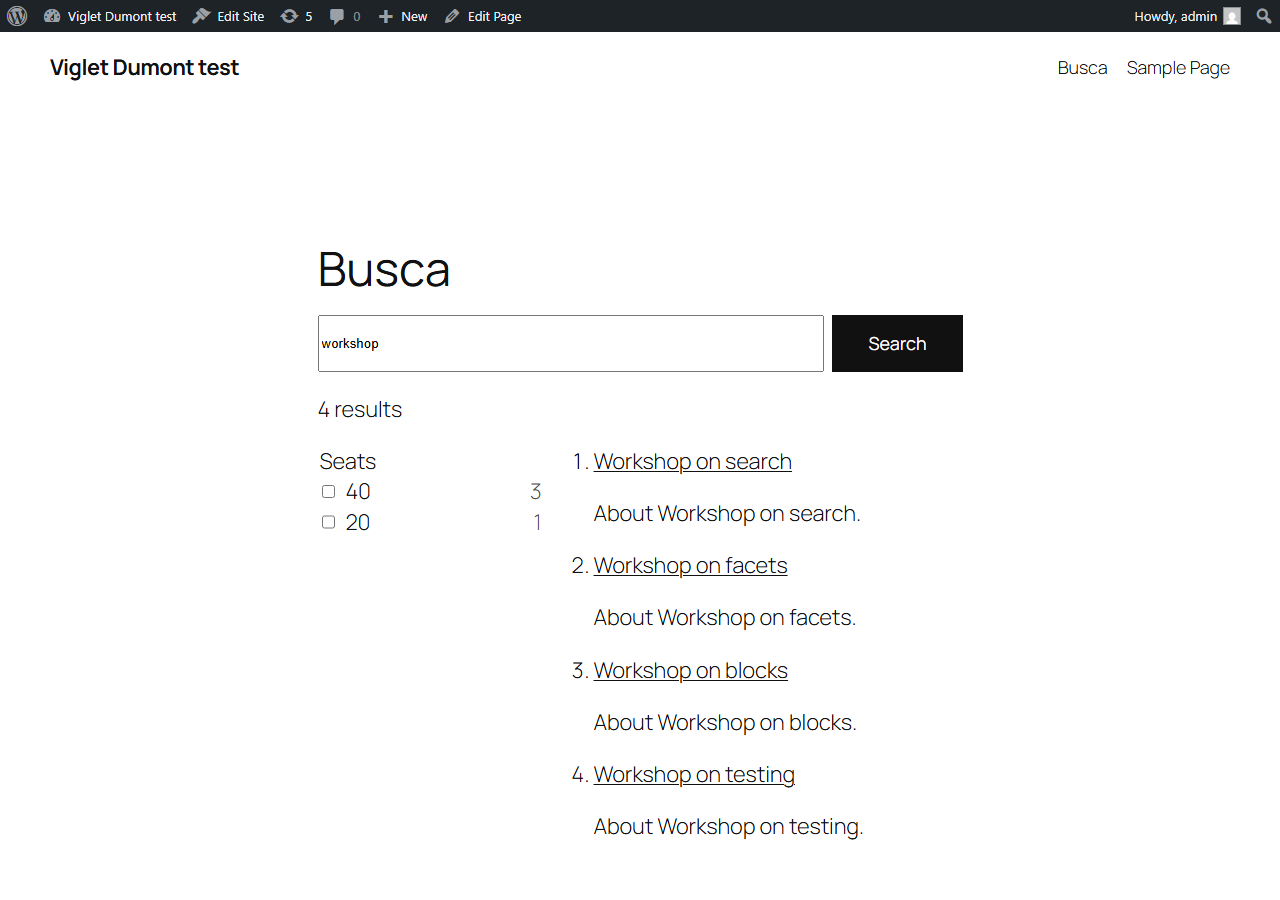Open the 5 pending updates icon
This screenshot has height=900, width=1280.
point(296,16)
